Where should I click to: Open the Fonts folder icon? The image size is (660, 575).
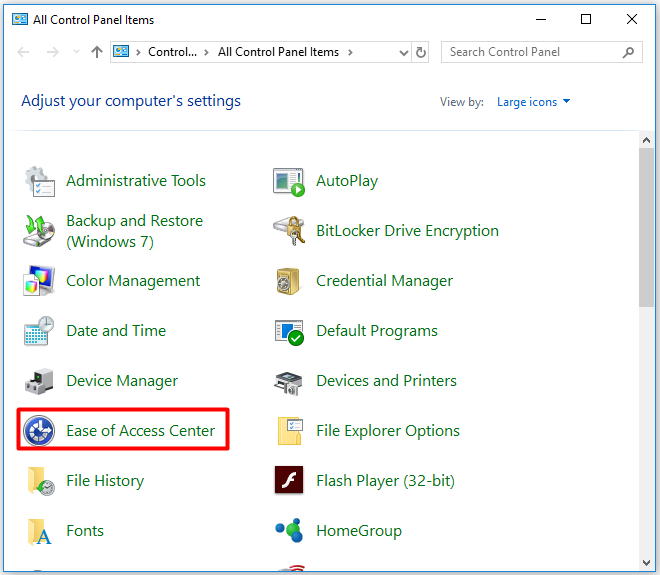(x=39, y=532)
